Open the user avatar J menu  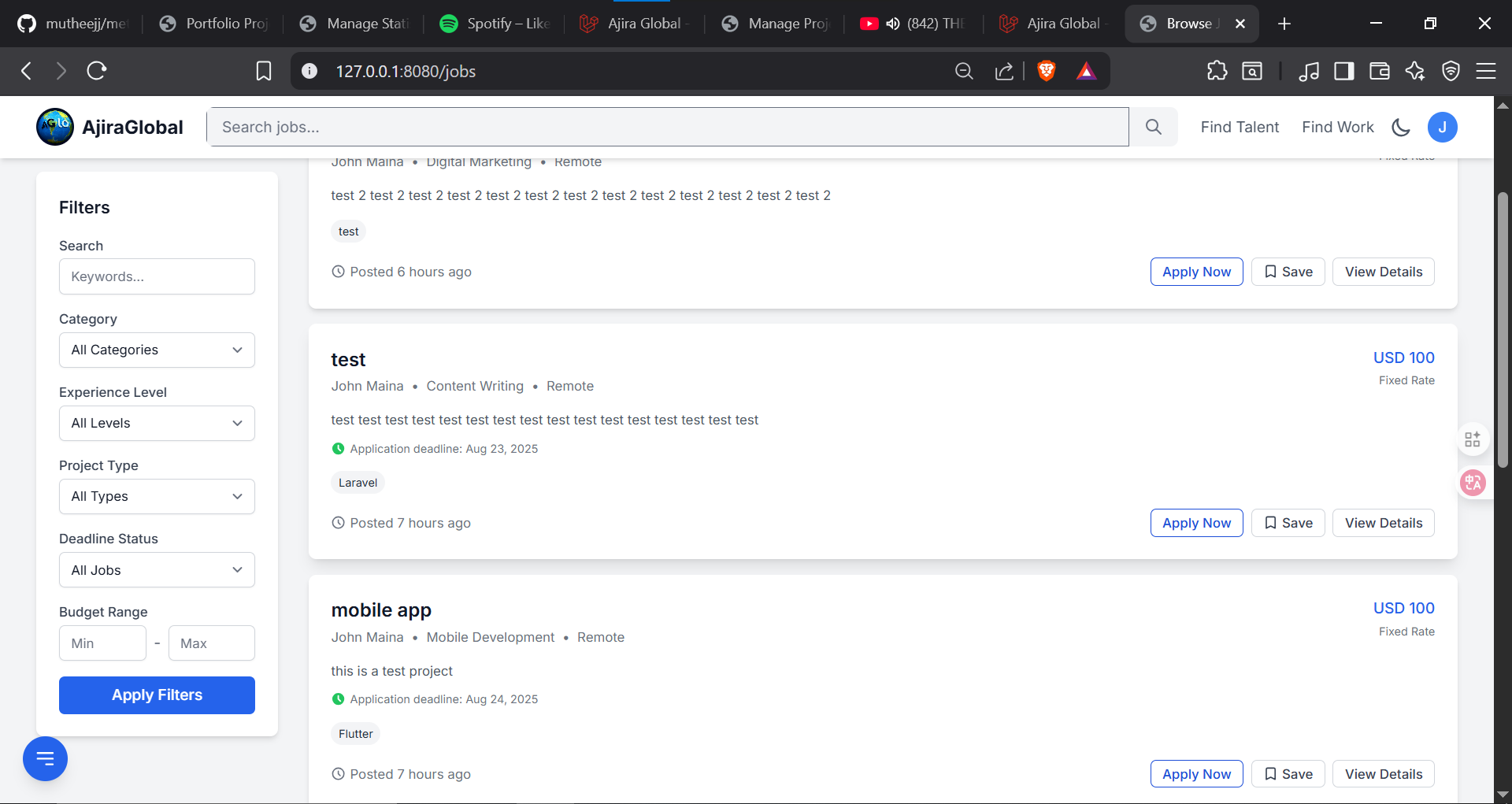click(x=1442, y=127)
